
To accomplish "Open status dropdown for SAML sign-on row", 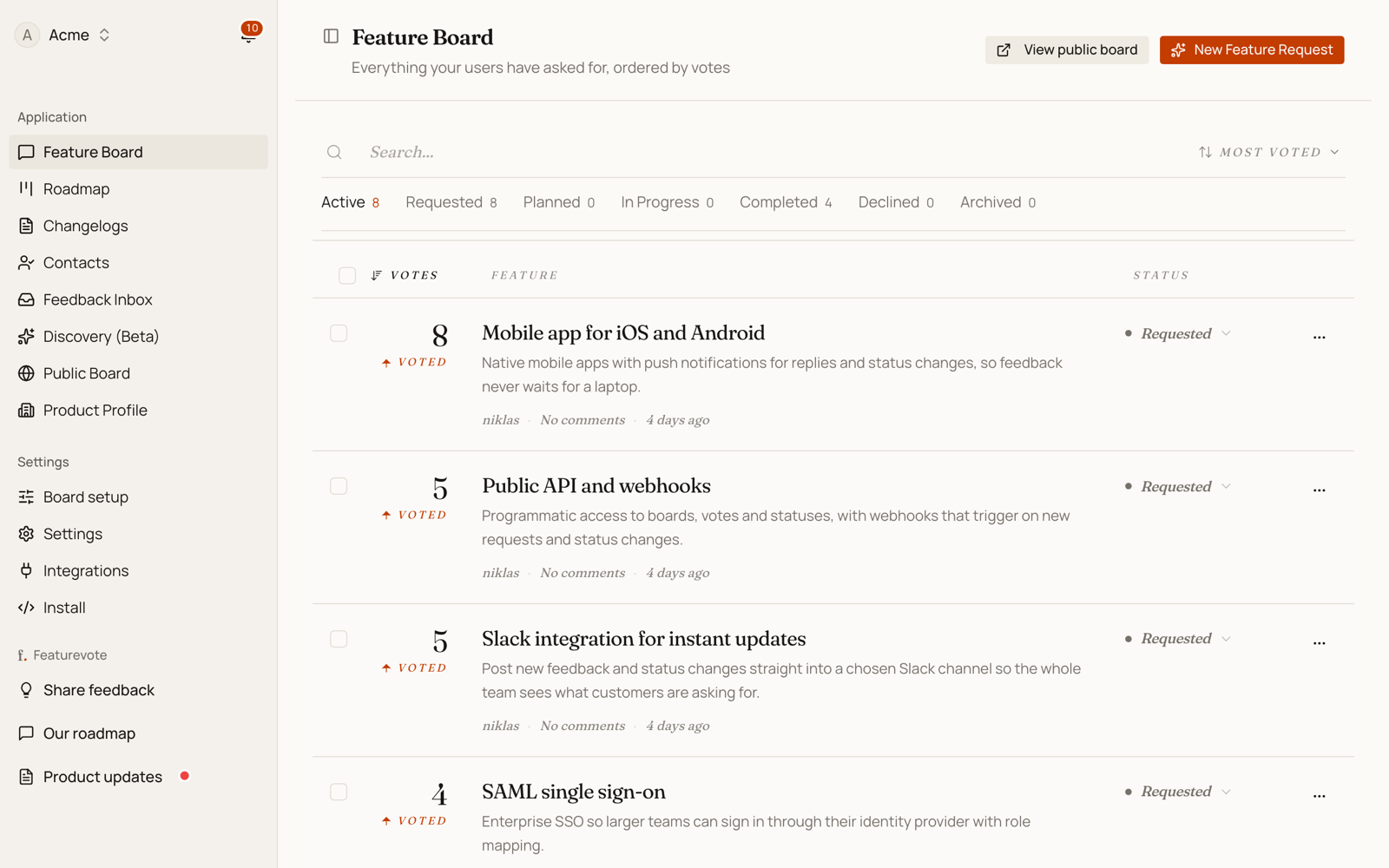I will [1178, 792].
